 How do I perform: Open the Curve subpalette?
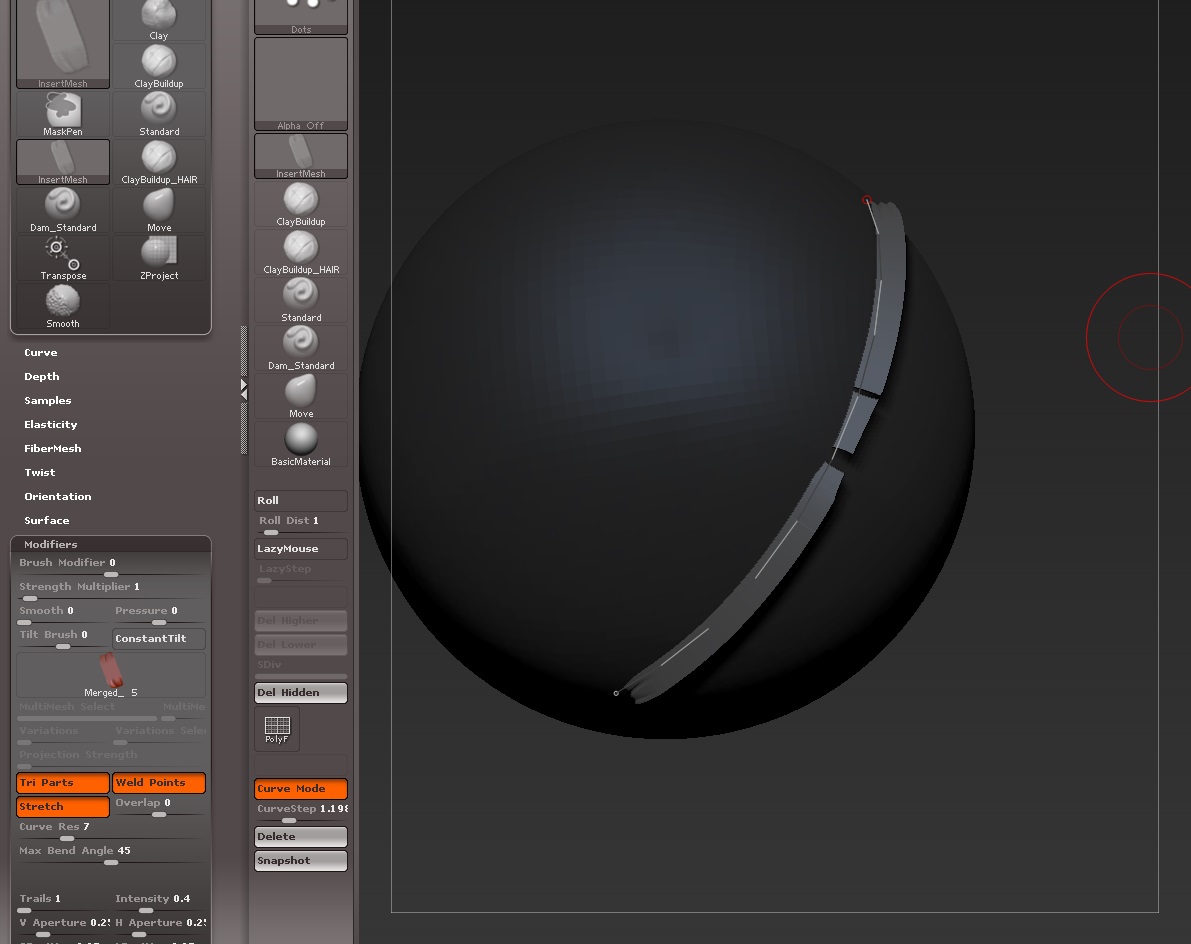click(x=40, y=352)
